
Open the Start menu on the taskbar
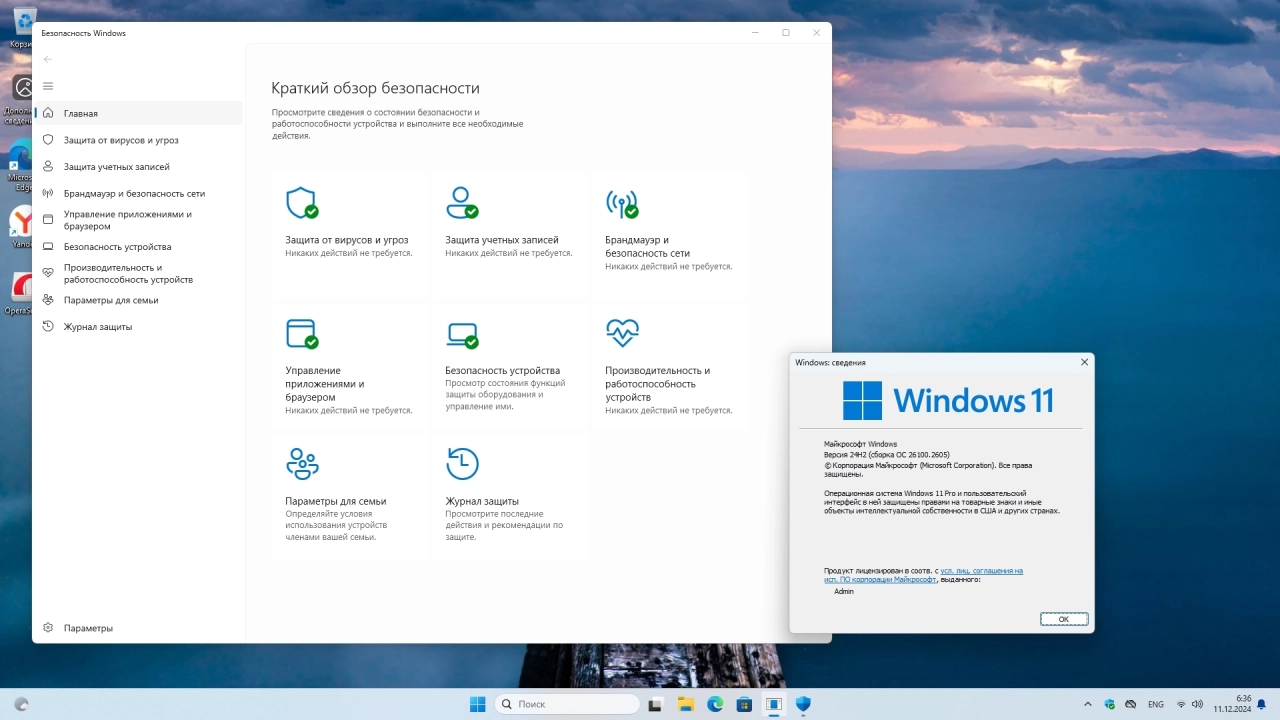coord(478,704)
